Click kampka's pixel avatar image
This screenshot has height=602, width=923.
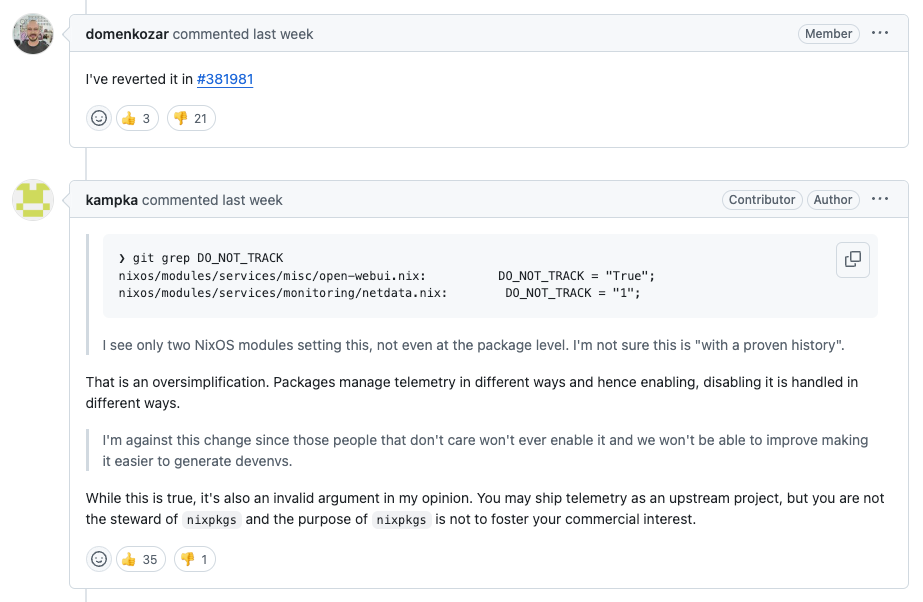pyautogui.click(x=33, y=200)
